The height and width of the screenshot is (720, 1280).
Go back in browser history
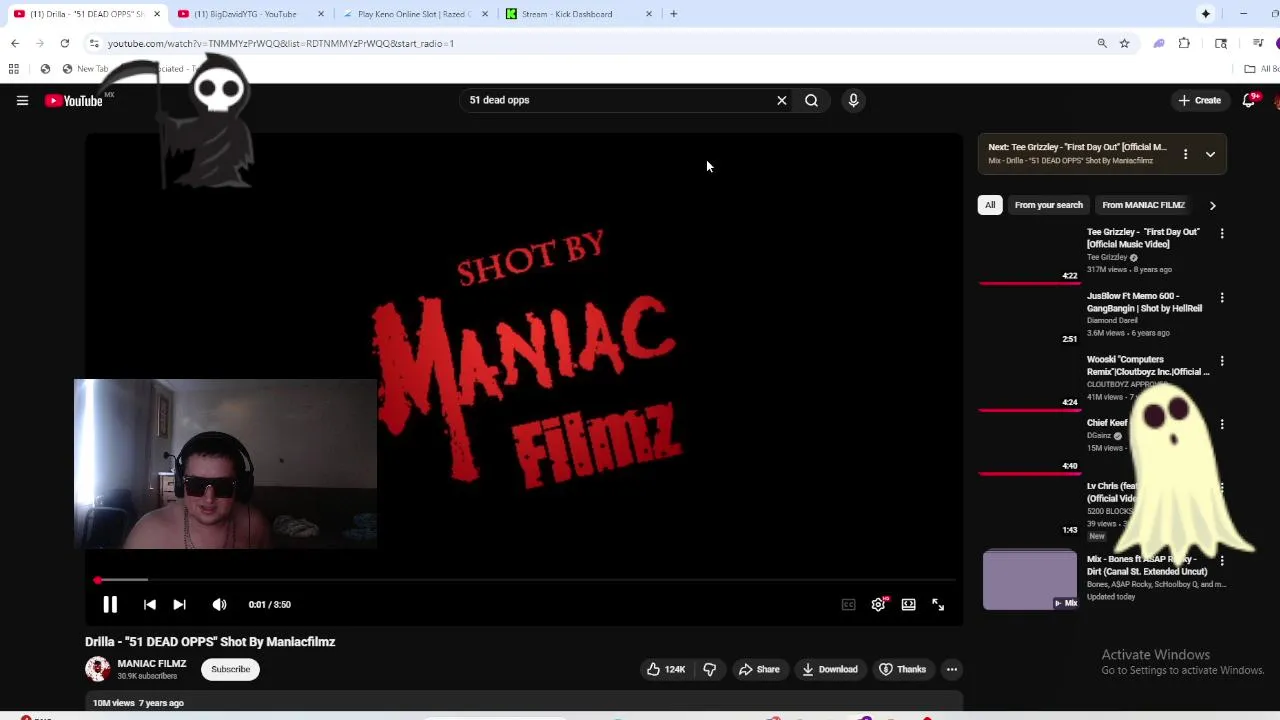pyautogui.click(x=15, y=43)
